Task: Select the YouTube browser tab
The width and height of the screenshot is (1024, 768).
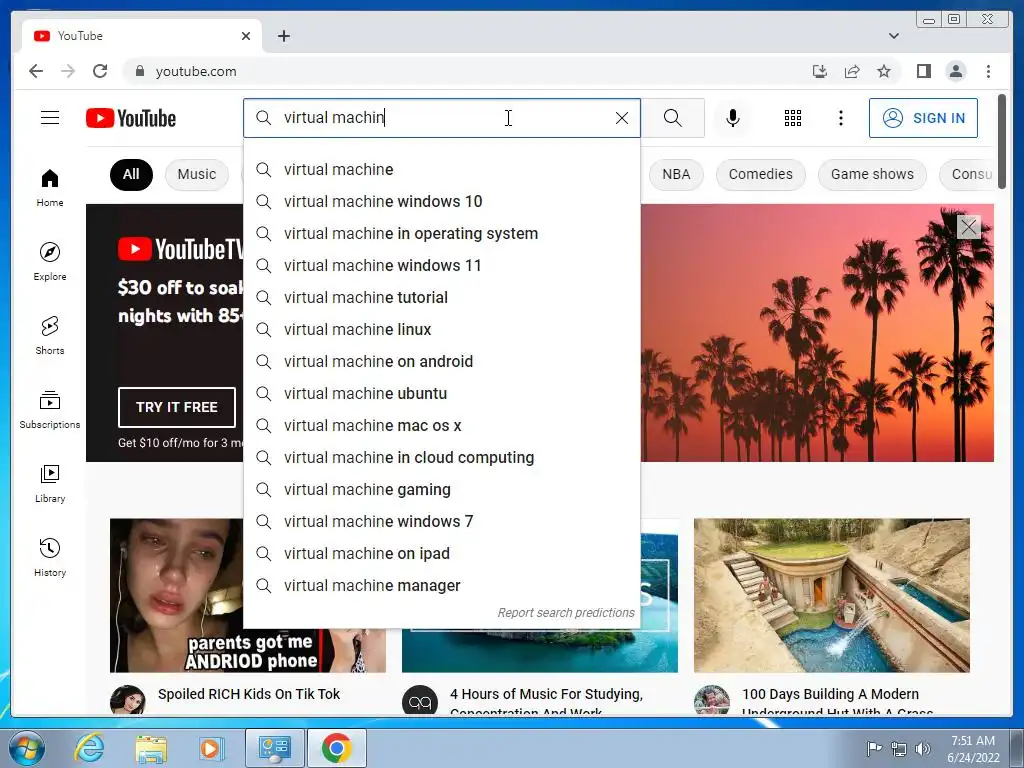Action: tap(142, 36)
